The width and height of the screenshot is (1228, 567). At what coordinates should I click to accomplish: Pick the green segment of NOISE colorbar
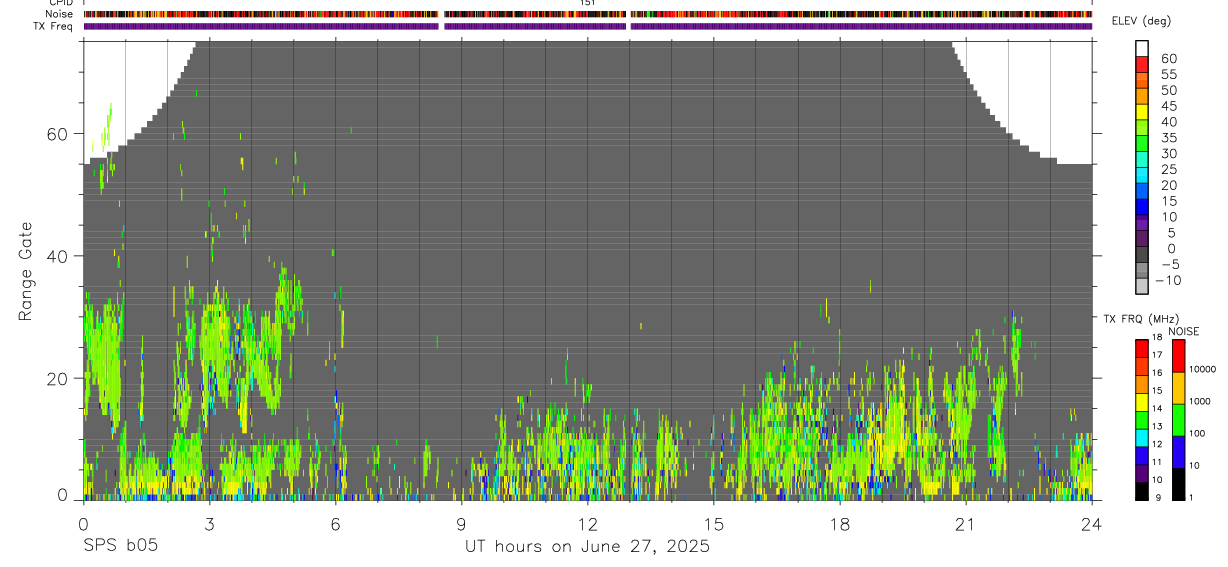(x=1178, y=419)
